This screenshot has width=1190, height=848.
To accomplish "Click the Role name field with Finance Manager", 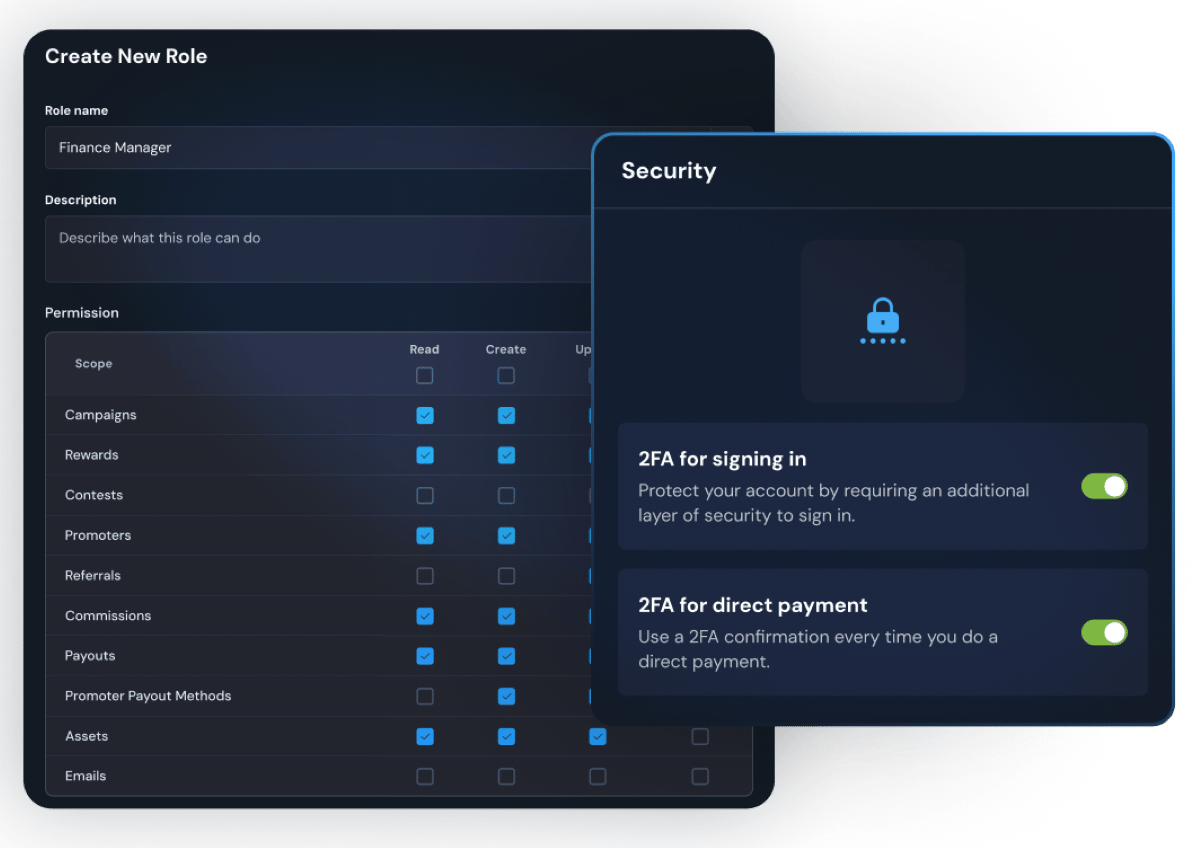I will point(319,147).
